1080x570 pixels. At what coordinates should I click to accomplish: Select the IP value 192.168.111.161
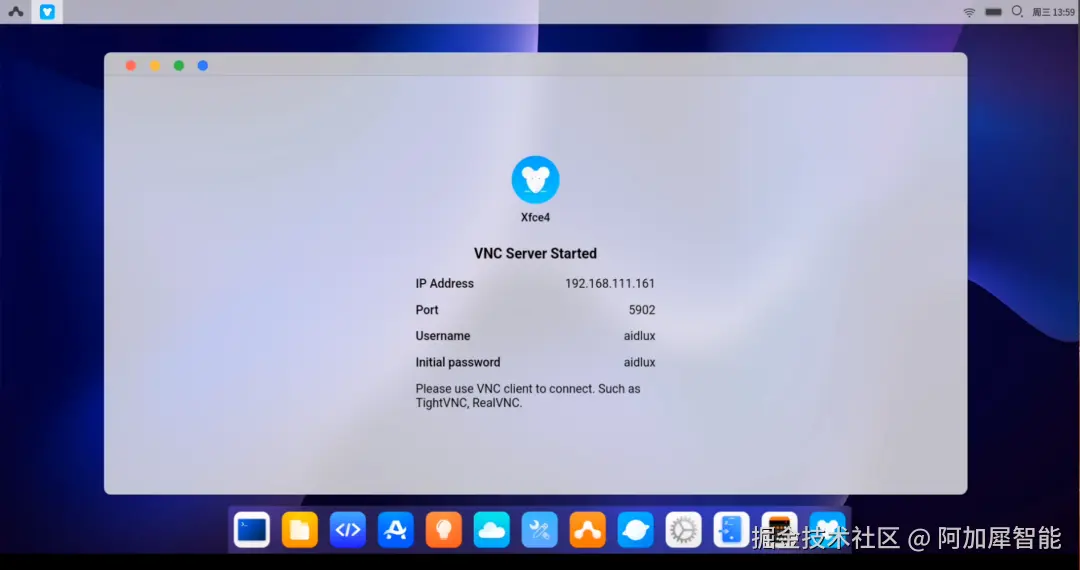[x=610, y=284]
